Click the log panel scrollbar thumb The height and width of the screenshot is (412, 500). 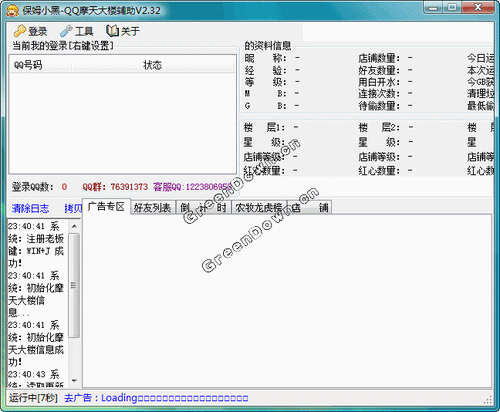(x=74, y=285)
